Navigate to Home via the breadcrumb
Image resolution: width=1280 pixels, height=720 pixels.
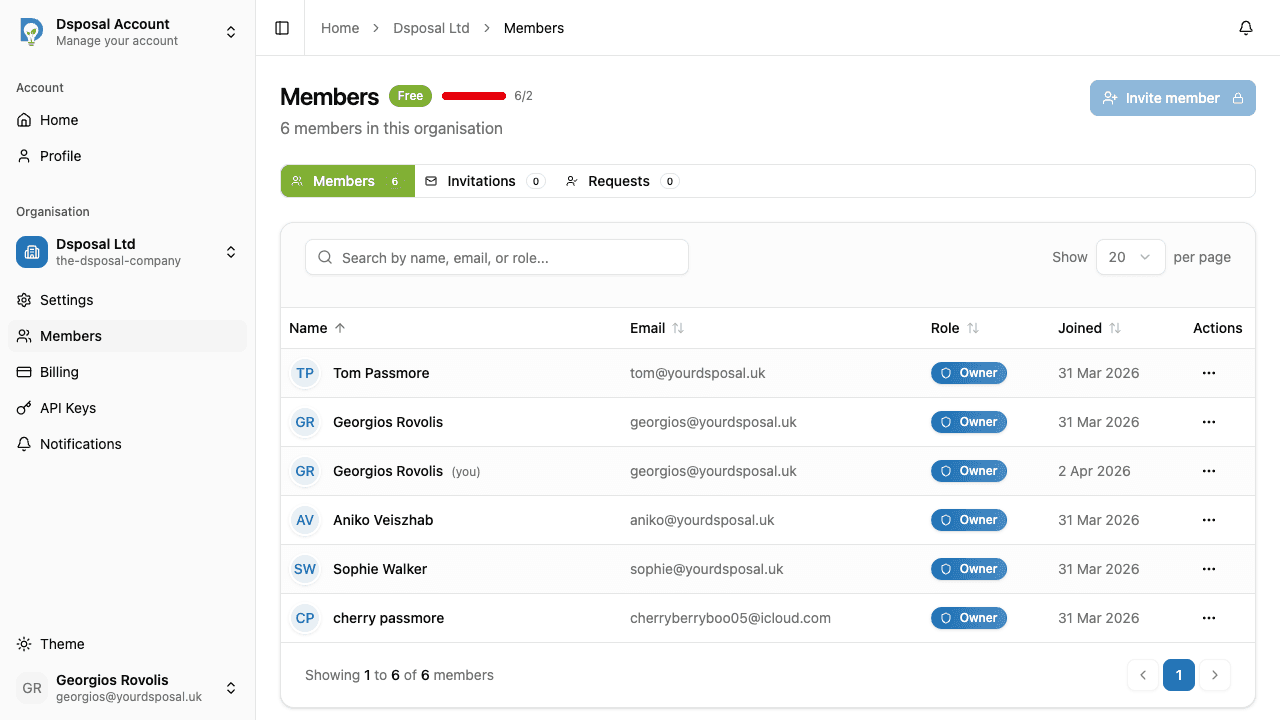coord(339,27)
